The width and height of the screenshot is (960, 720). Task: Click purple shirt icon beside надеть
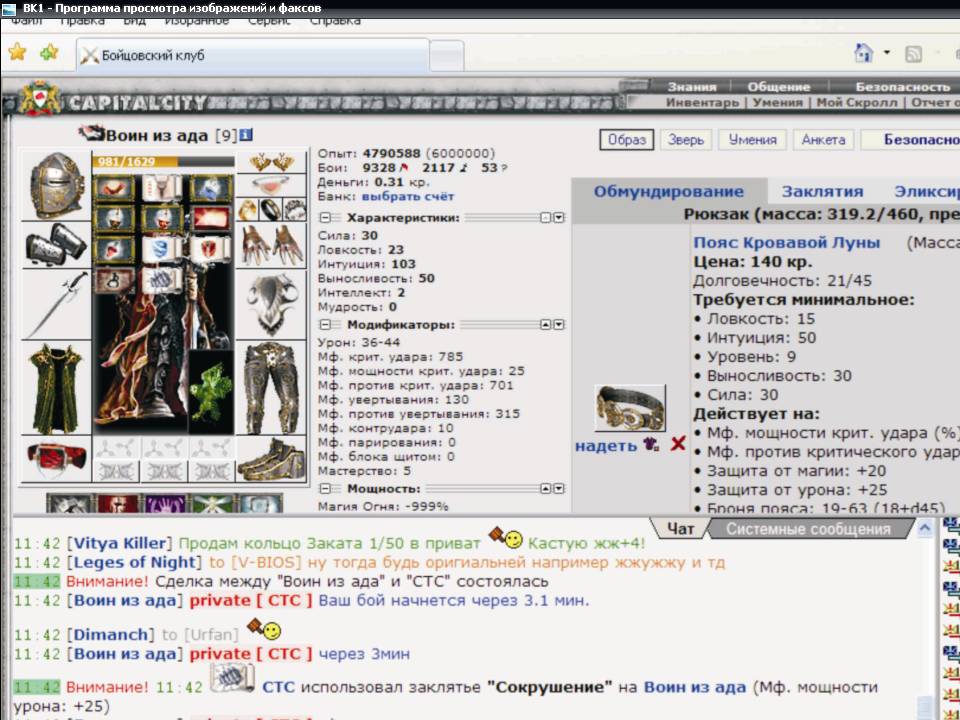click(651, 444)
